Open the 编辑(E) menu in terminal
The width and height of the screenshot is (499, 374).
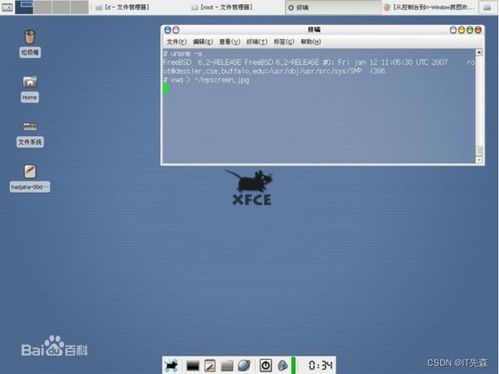tap(203, 42)
